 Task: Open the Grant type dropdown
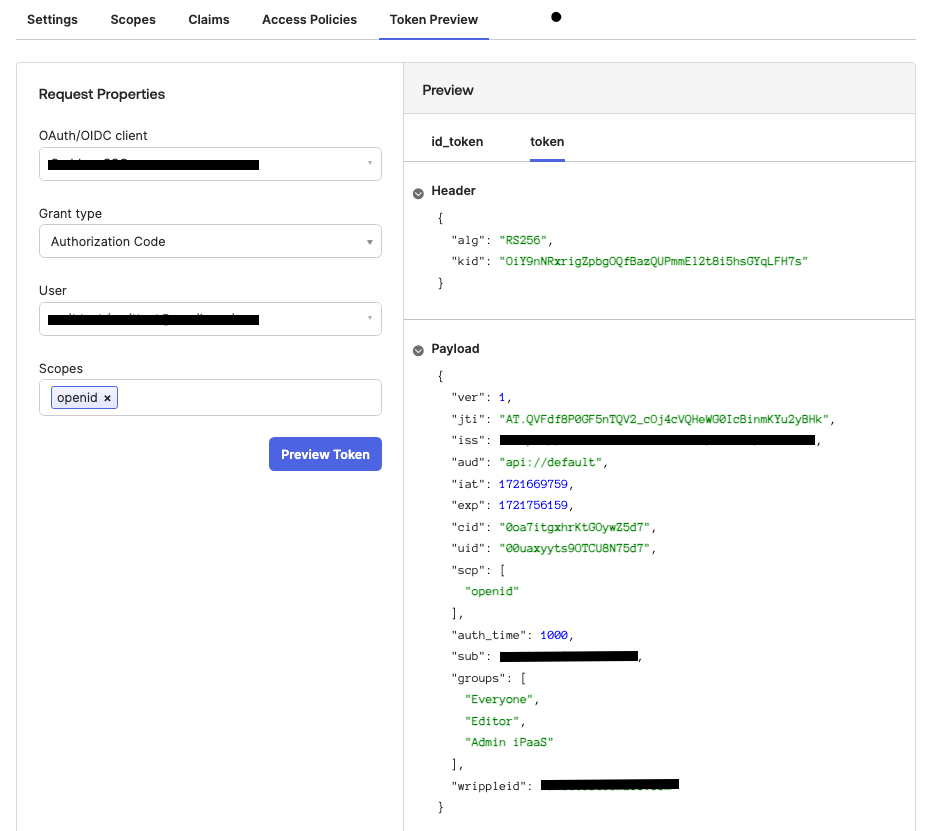pyautogui.click(x=210, y=241)
